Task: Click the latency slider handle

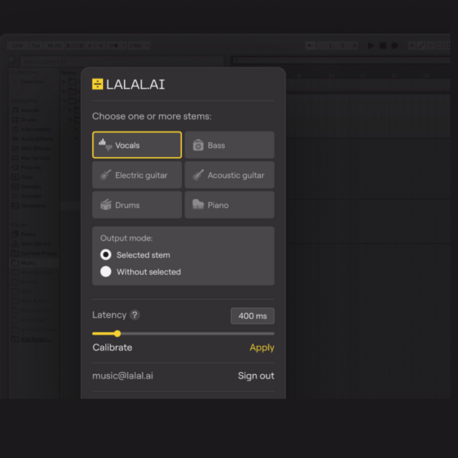Action: [117, 333]
